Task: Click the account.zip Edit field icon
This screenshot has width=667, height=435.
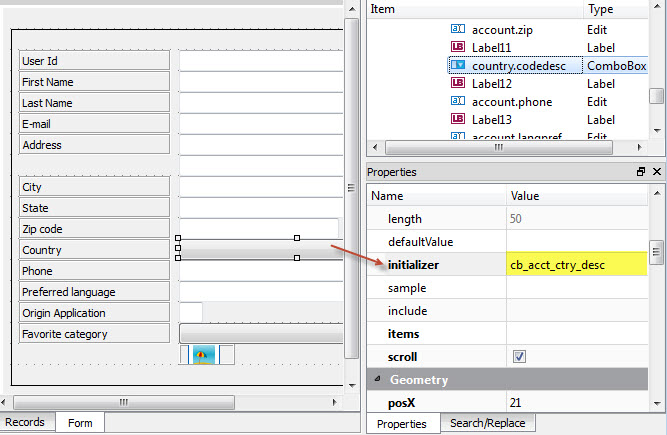Action: [x=458, y=30]
